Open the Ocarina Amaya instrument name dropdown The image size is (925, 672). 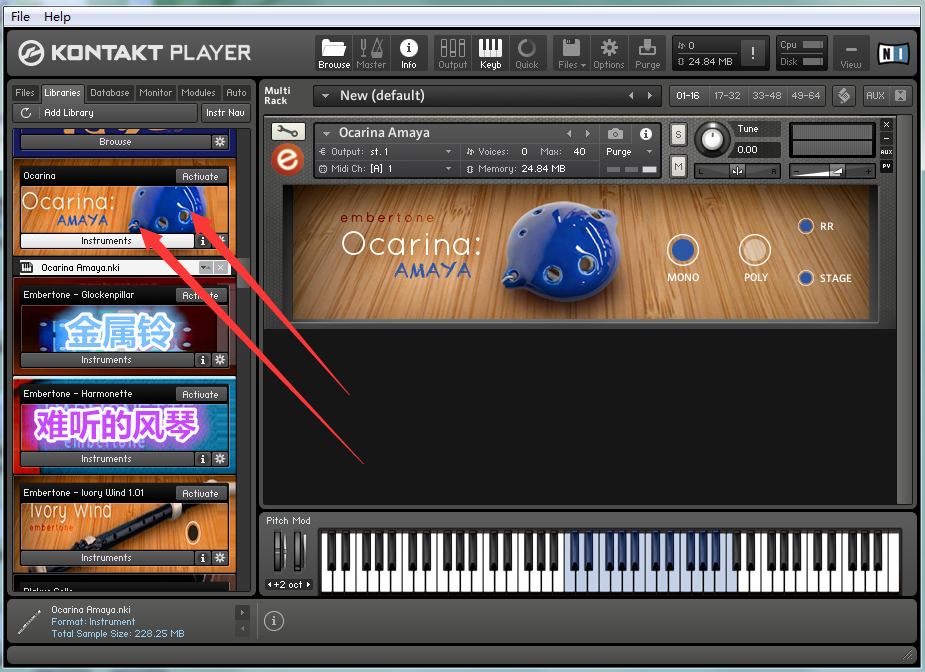tap(326, 133)
